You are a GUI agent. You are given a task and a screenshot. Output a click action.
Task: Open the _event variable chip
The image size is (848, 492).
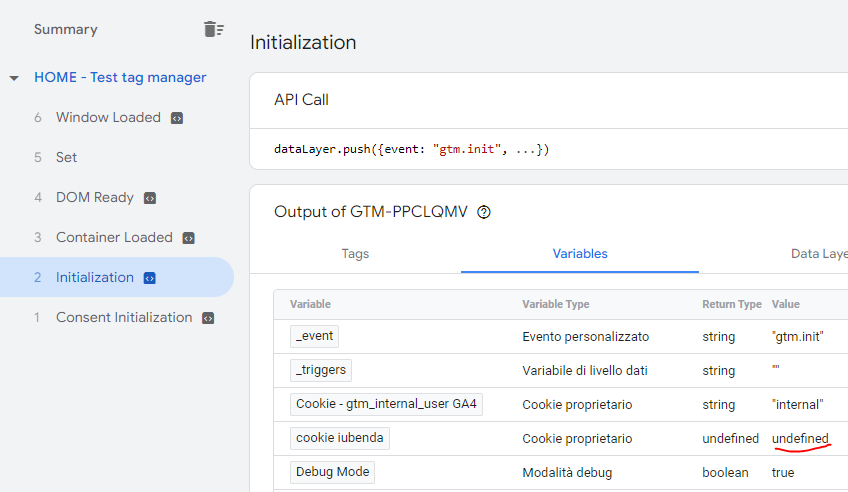click(315, 336)
